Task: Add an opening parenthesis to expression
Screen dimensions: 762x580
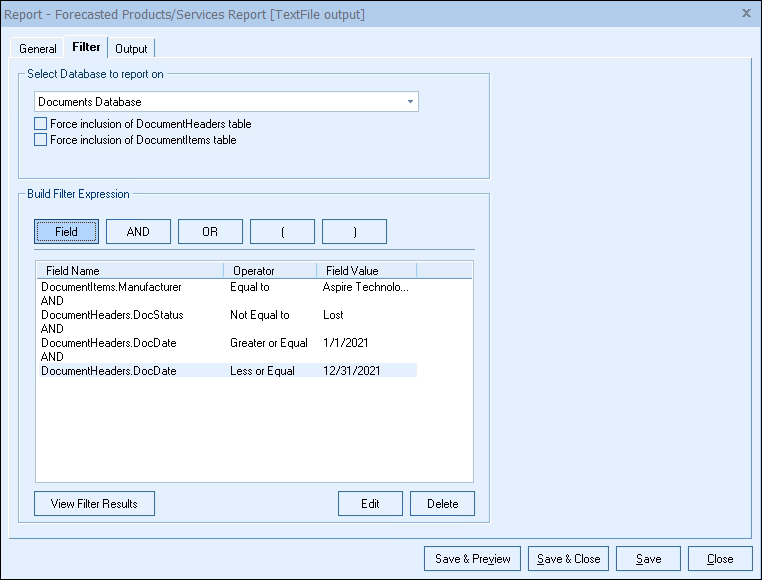Action: 282,232
